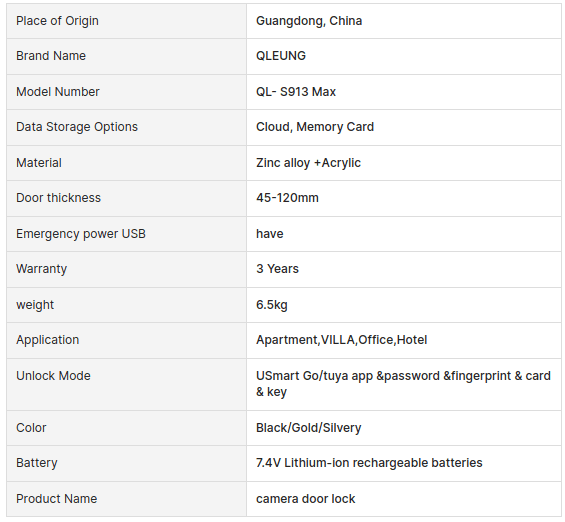
Task: Click the Data Storage Options label
Action: pos(77,127)
